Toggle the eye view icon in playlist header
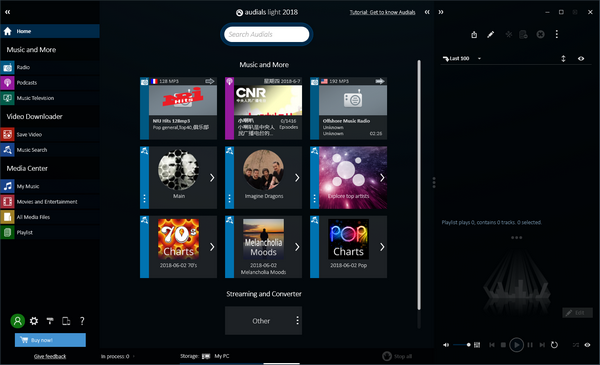Viewport: 600px width, 365px height. tap(581, 59)
